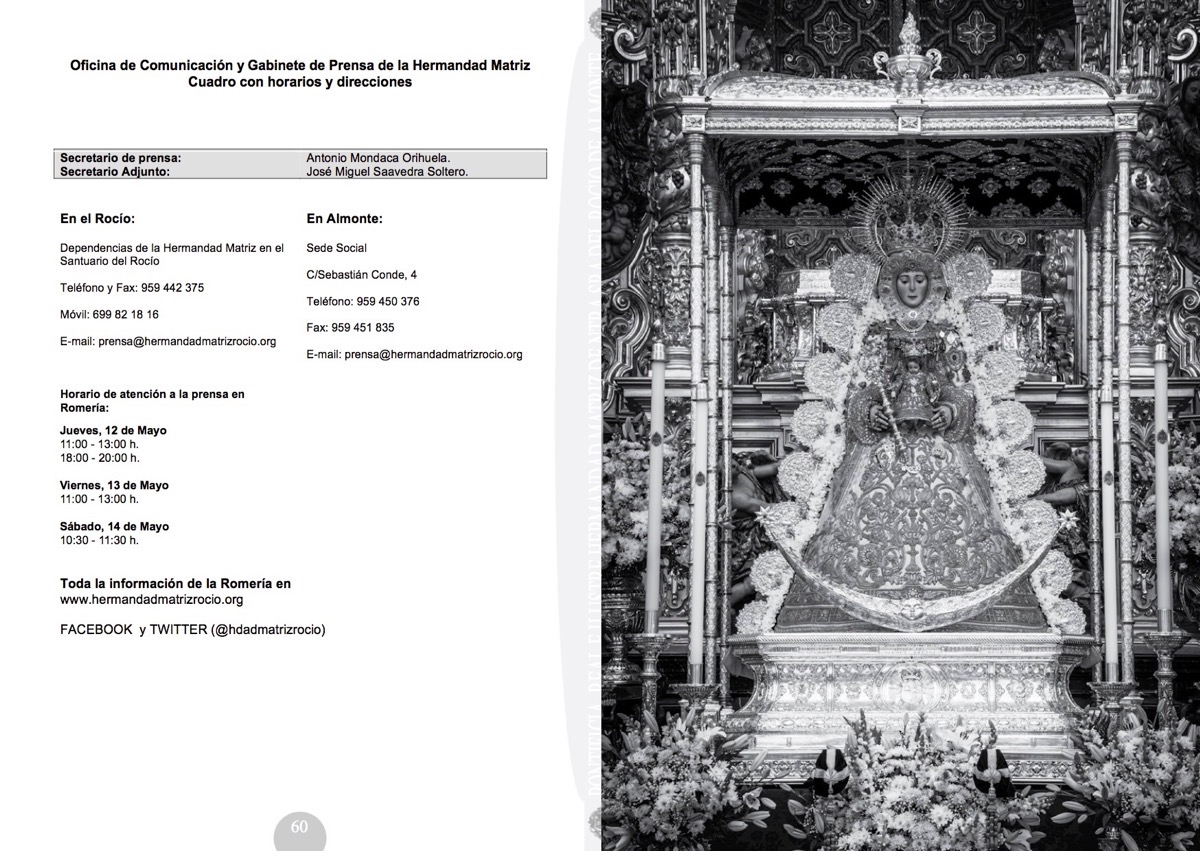Viewport: 1200px width, 851px height.
Task: Click the Virgin statue photograph
Action: (900, 425)
